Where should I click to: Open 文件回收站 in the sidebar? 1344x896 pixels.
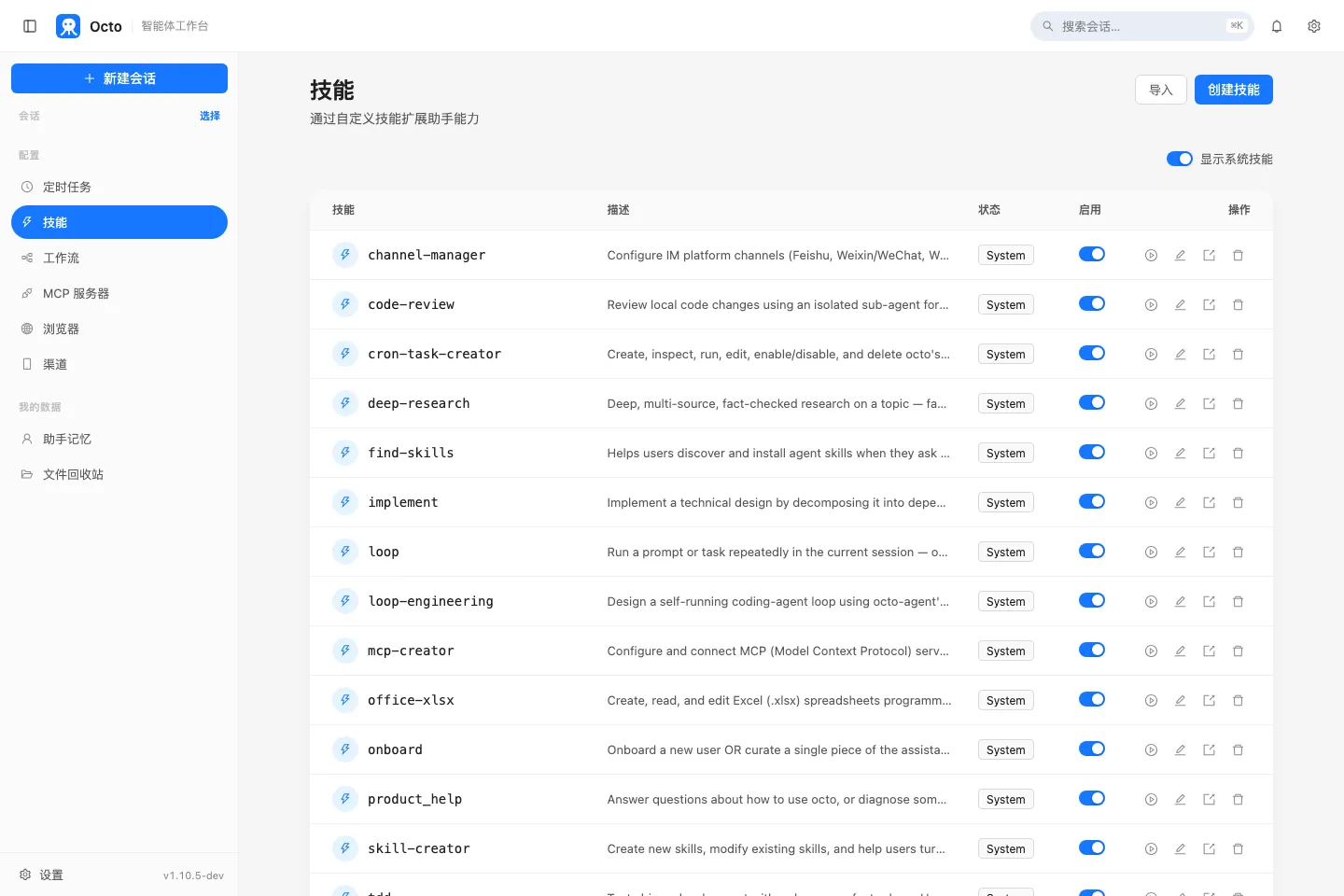(119, 474)
